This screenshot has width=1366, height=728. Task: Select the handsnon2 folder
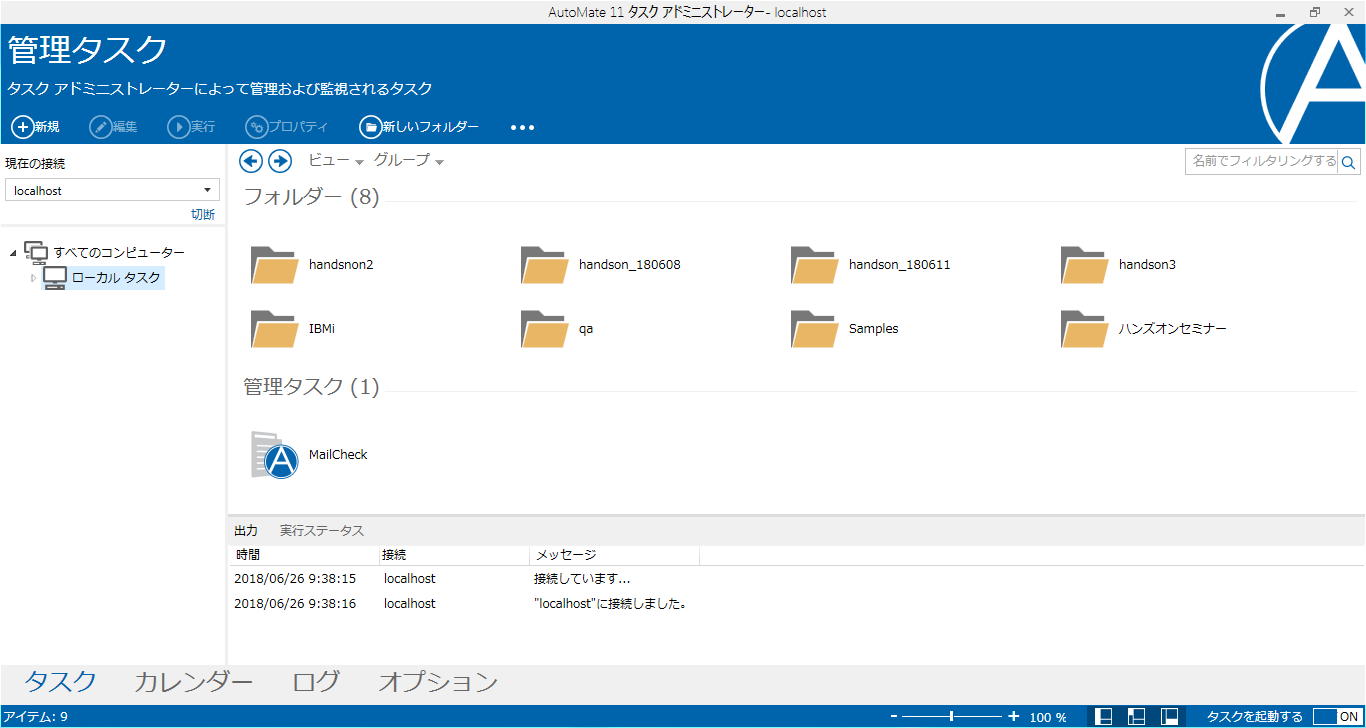312,265
